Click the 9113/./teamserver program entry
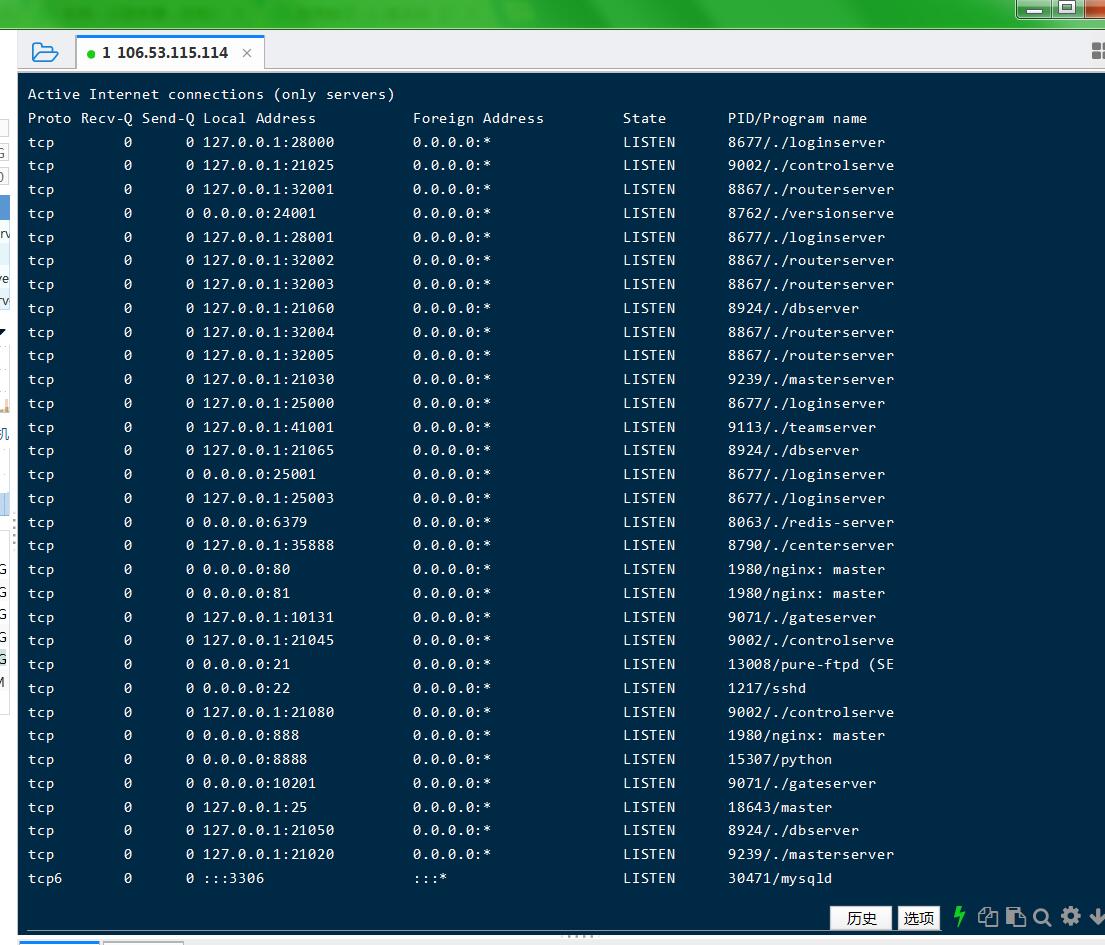This screenshot has height=945, width=1105. [802, 428]
